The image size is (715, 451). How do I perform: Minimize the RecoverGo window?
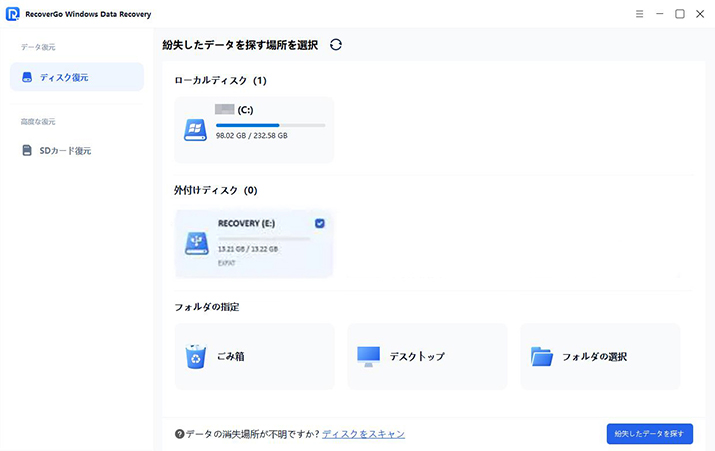tap(659, 14)
